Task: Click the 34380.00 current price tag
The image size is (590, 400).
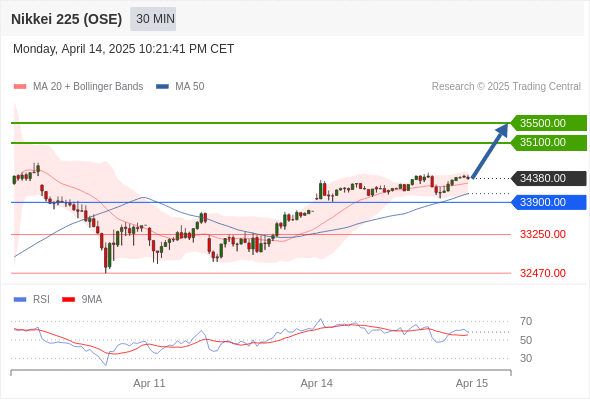Action: (549, 178)
